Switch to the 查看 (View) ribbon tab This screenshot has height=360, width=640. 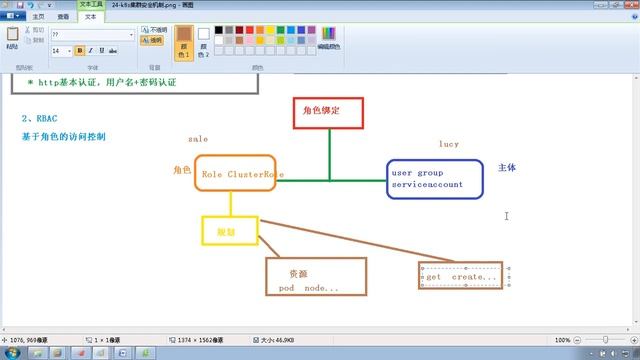[x=63, y=17]
